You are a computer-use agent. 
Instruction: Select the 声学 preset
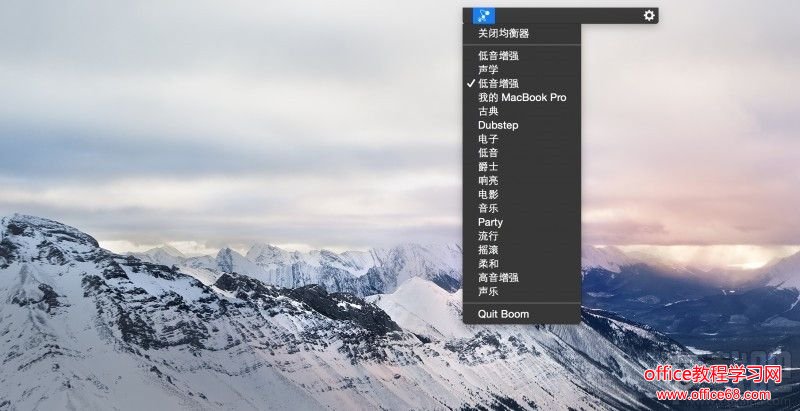click(x=521, y=69)
